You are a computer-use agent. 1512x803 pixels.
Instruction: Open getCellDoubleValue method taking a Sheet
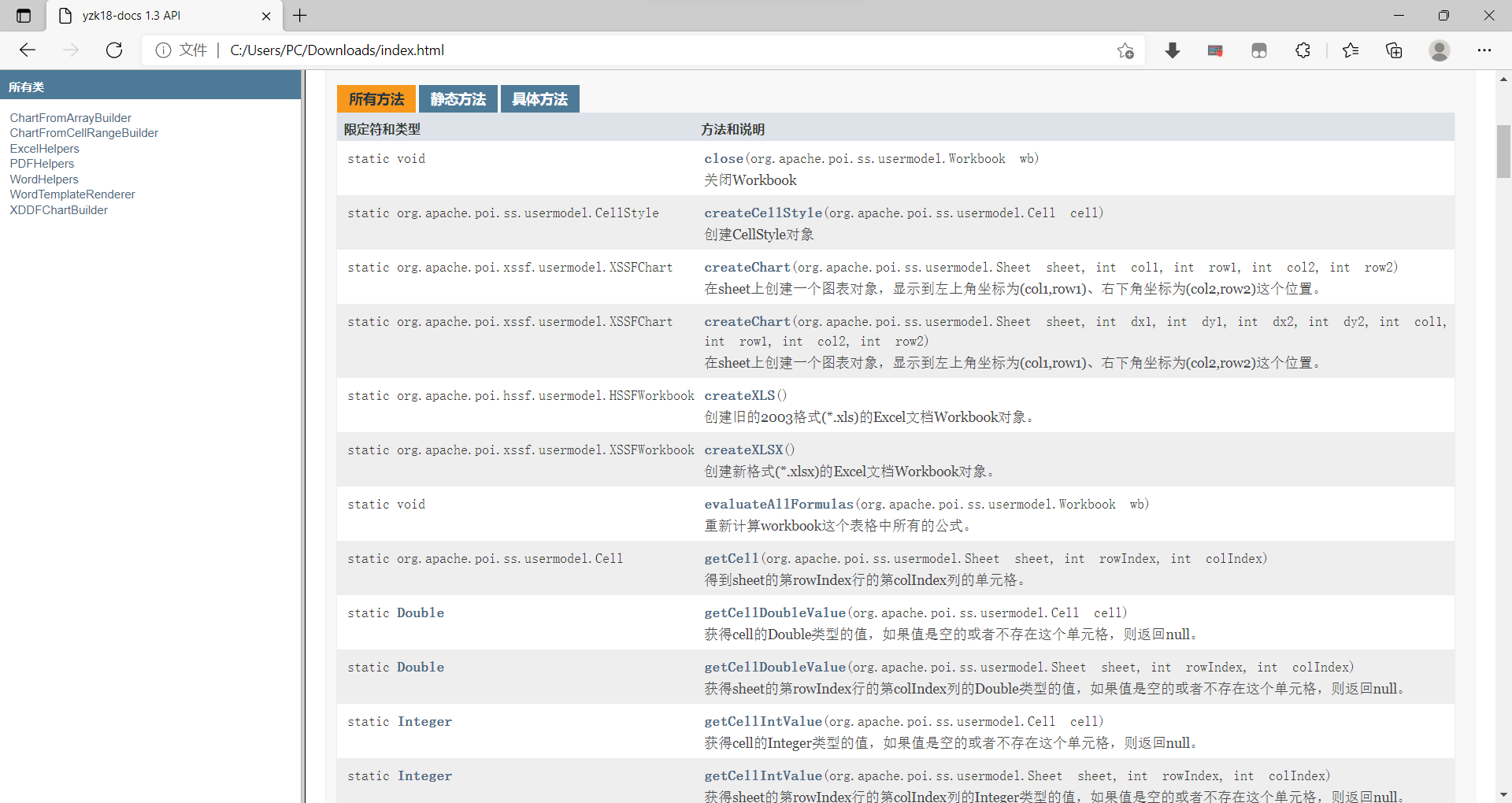pos(775,668)
